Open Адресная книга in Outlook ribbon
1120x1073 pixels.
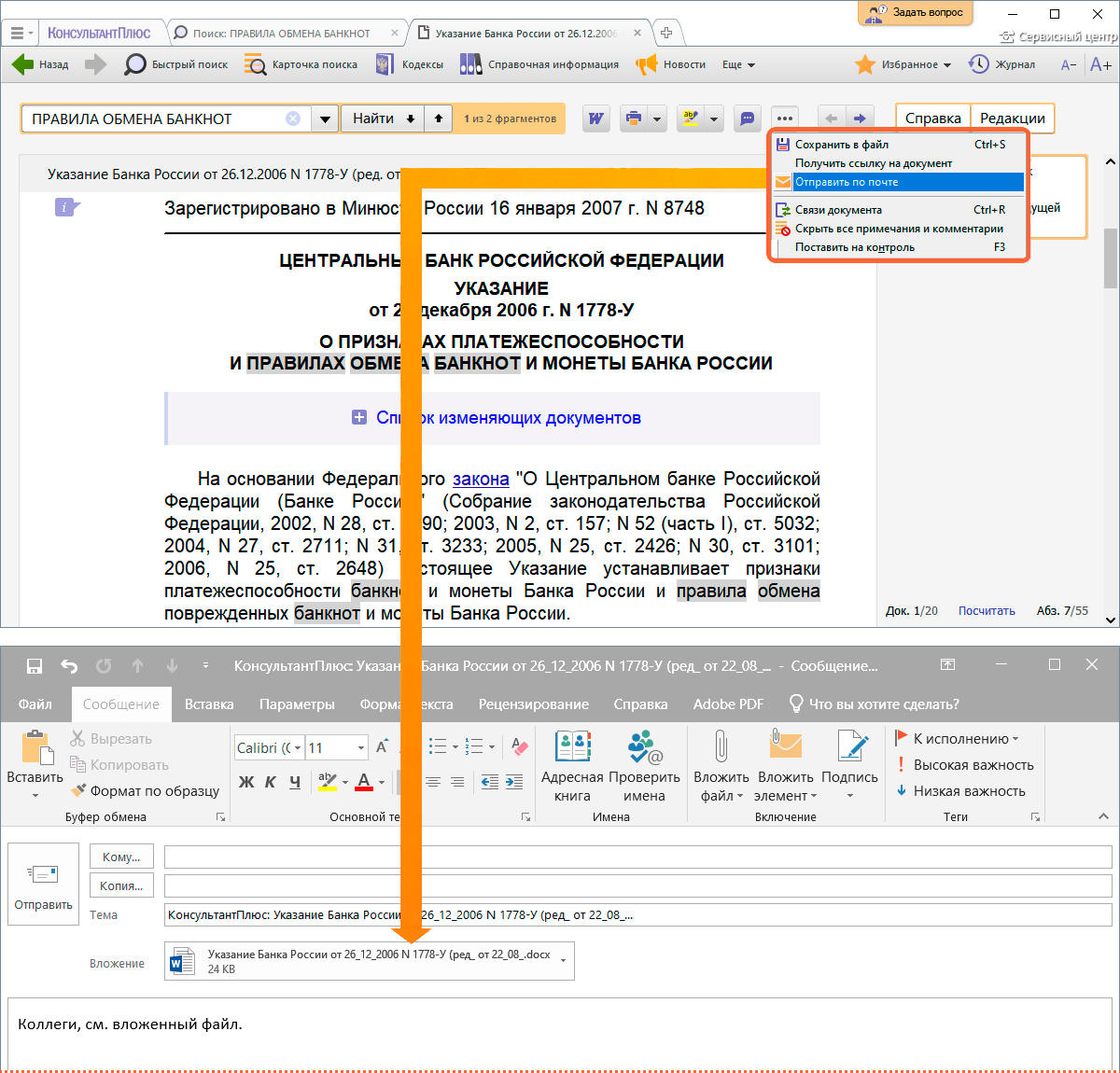pos(572,766)
